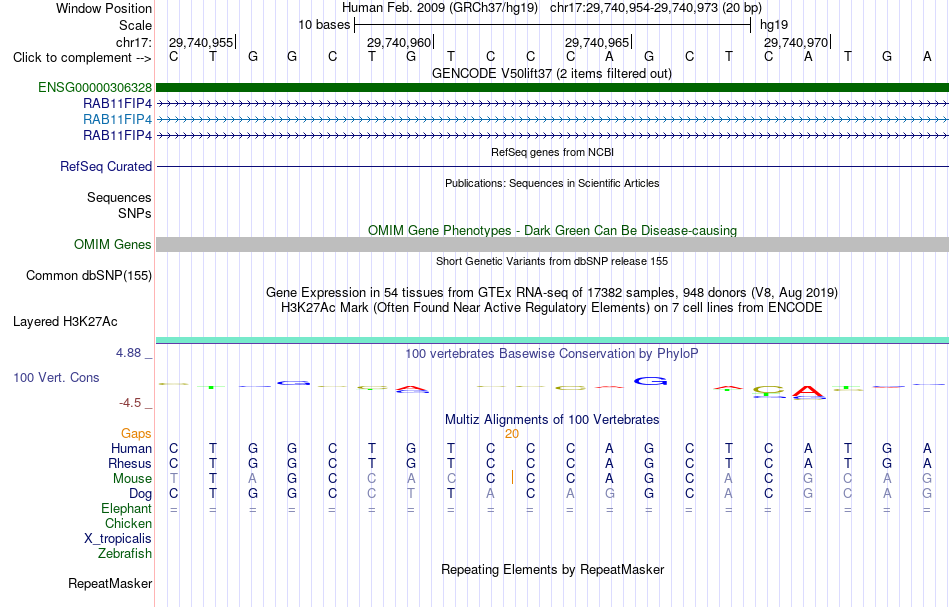Image resolution: width=950 pixels, height=607 pixels.
Task: Click '100 vertebrates Basewise Conservation by PhyloP' title
Action: tap(552, 354)
